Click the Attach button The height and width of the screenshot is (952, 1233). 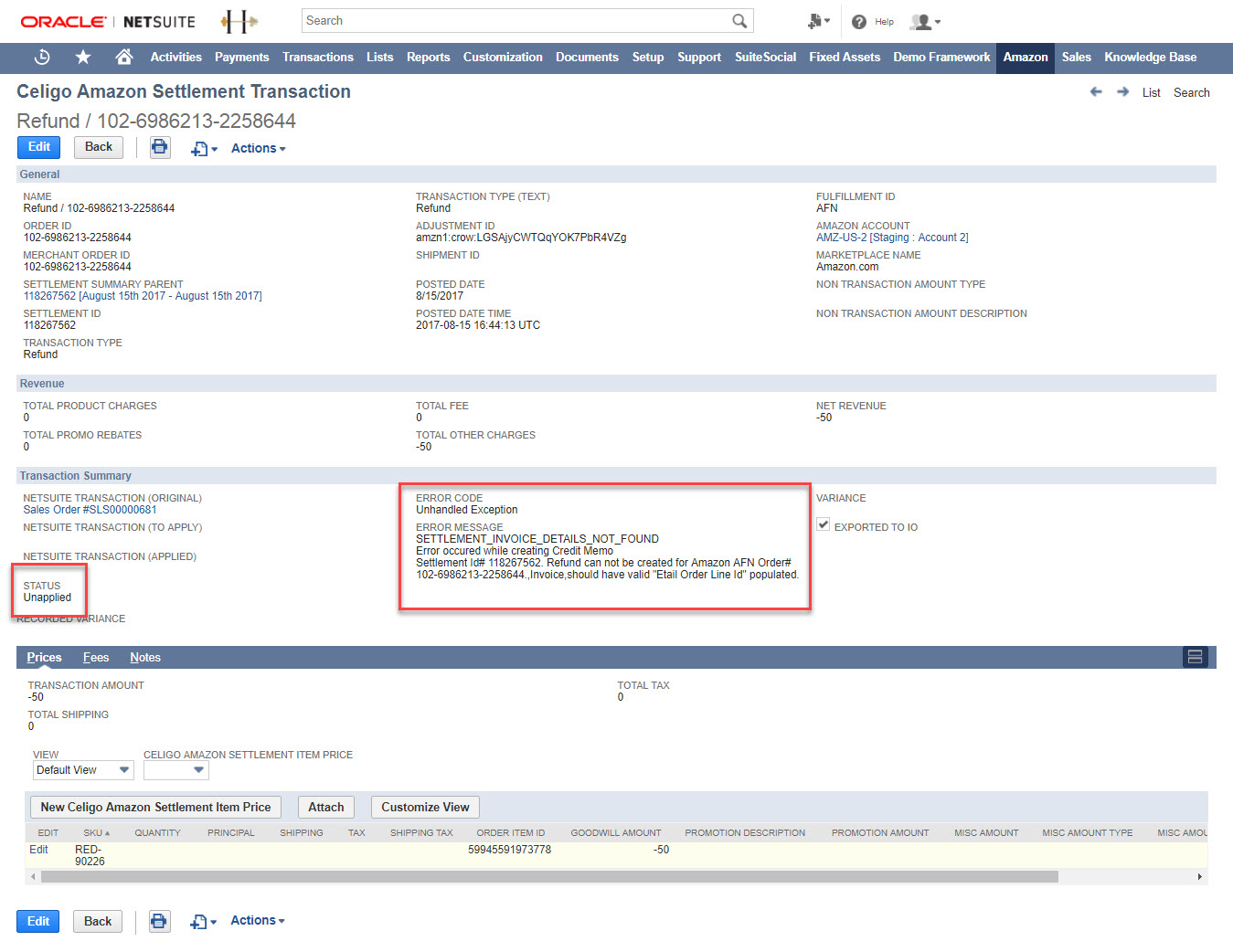(326, 807)
